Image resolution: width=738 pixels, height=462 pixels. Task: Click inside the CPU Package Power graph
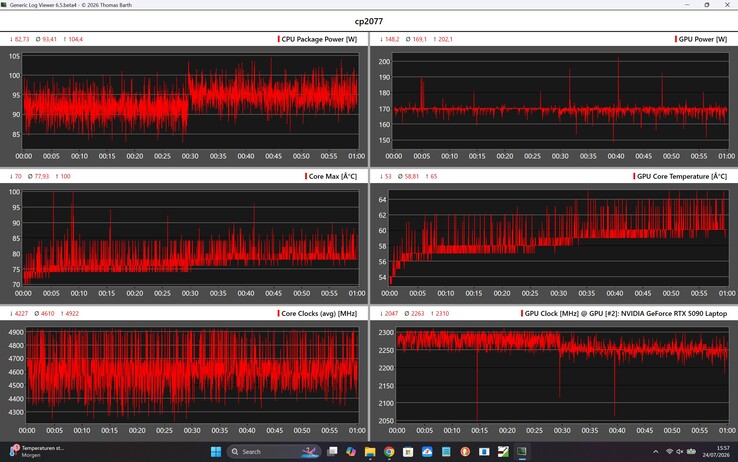pos(190,101)
